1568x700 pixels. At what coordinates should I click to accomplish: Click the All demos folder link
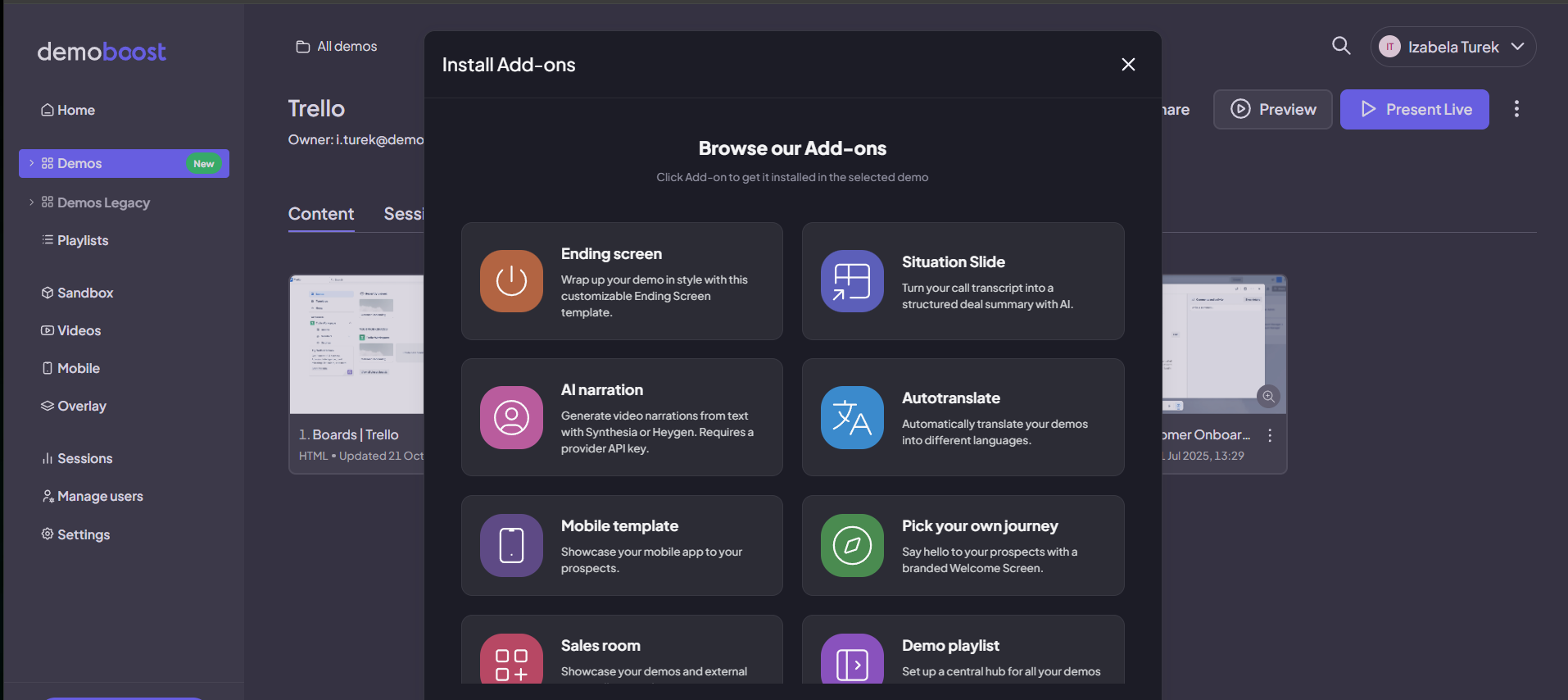tap(337, 47)
